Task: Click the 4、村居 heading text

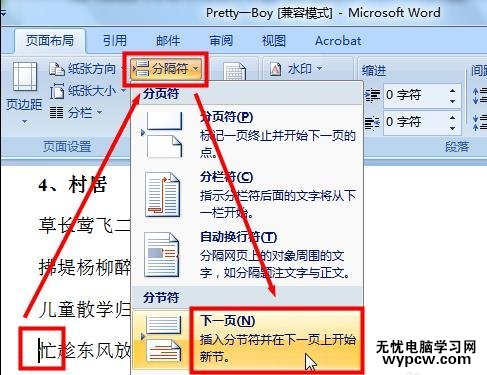Action: point(73,184)
